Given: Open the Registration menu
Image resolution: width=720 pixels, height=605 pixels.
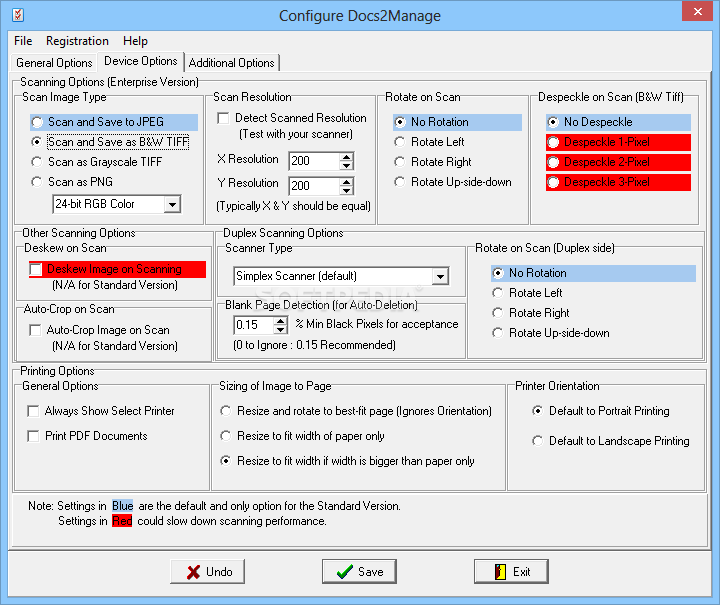Looking at the screenshot, I should tap(77, 41).
